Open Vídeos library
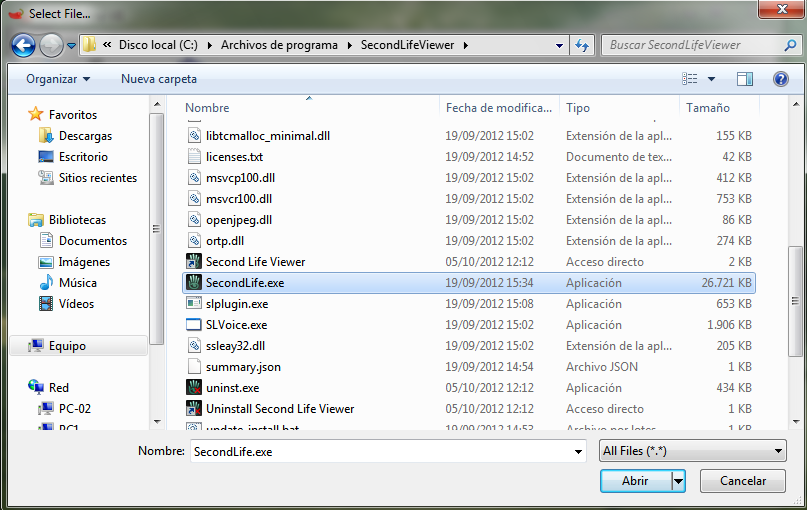This screenshot has height=510, width=807. (76, 304)
